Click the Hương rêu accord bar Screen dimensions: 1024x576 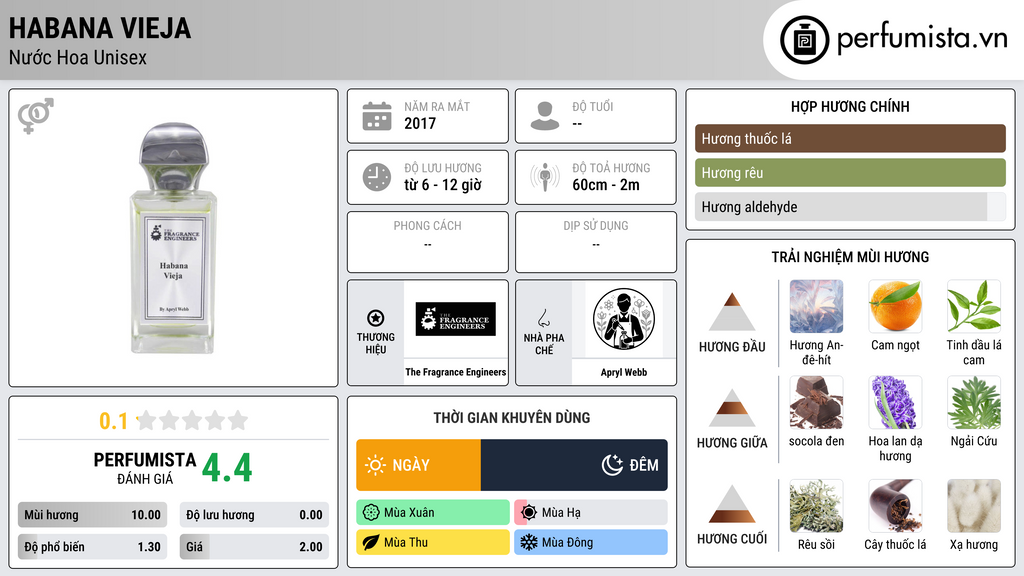[850, 172]
